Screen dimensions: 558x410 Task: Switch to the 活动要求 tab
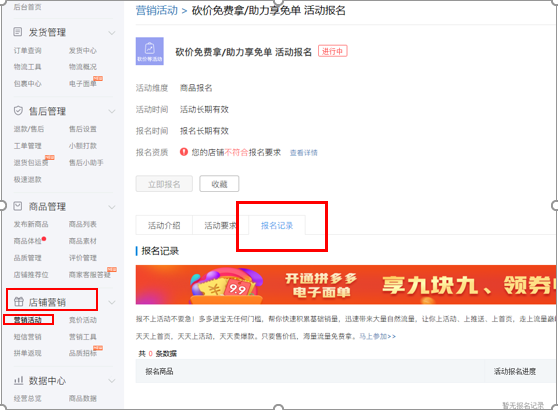(220, 225)
